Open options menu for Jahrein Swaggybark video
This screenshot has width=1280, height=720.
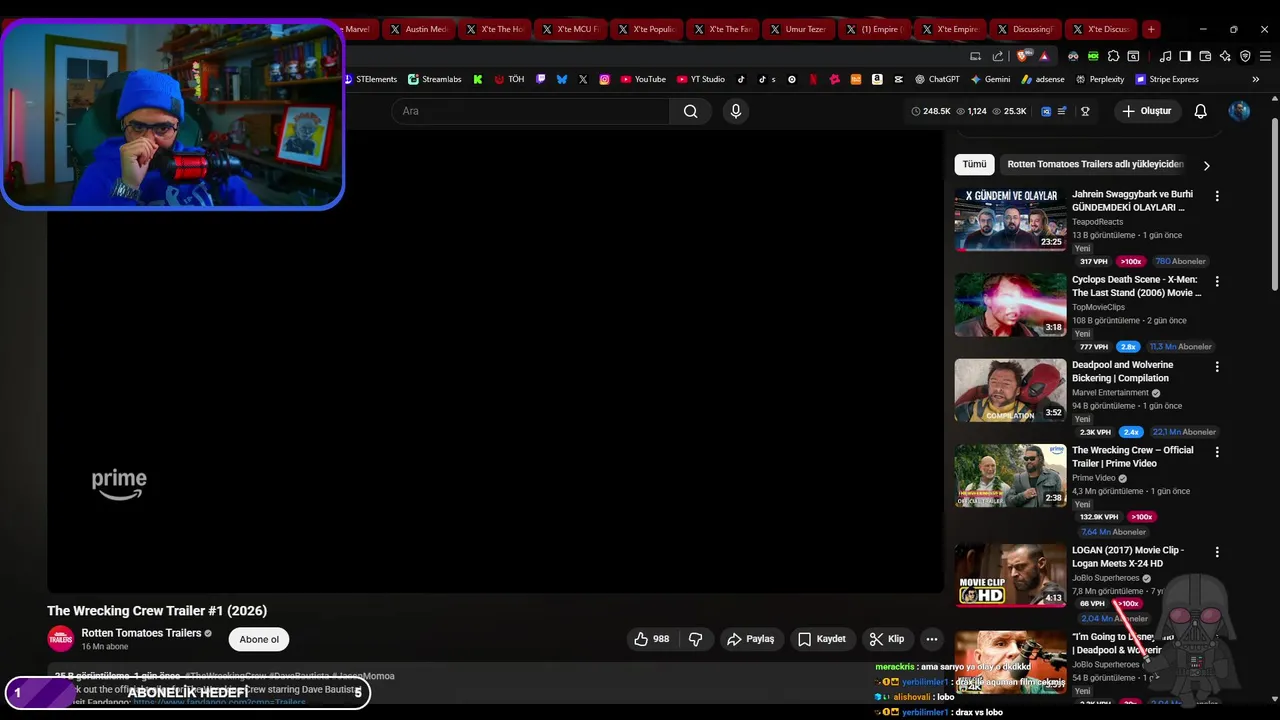point(1217,196)
